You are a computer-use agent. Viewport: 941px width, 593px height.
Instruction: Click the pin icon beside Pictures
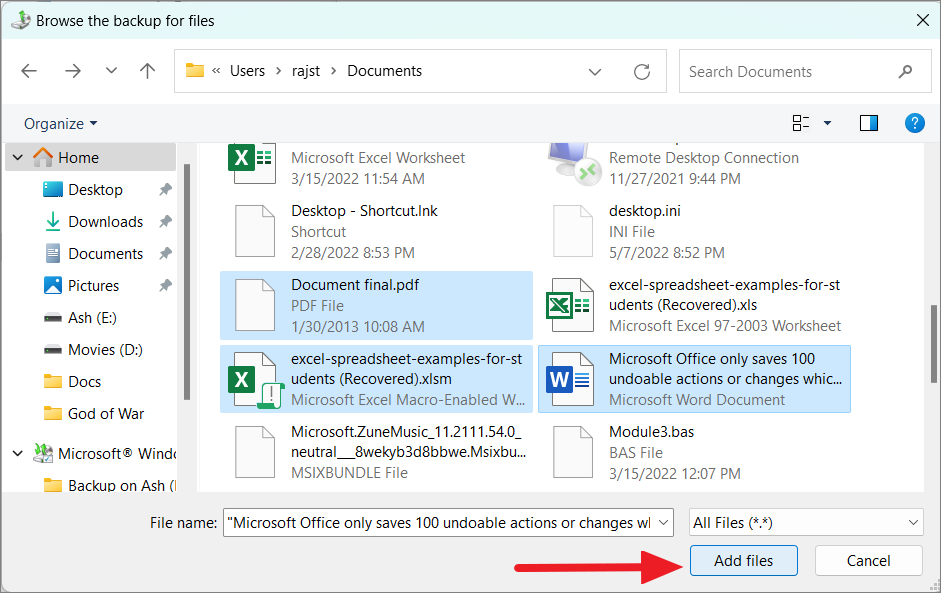pyautogui.click(x=165, y=286)
